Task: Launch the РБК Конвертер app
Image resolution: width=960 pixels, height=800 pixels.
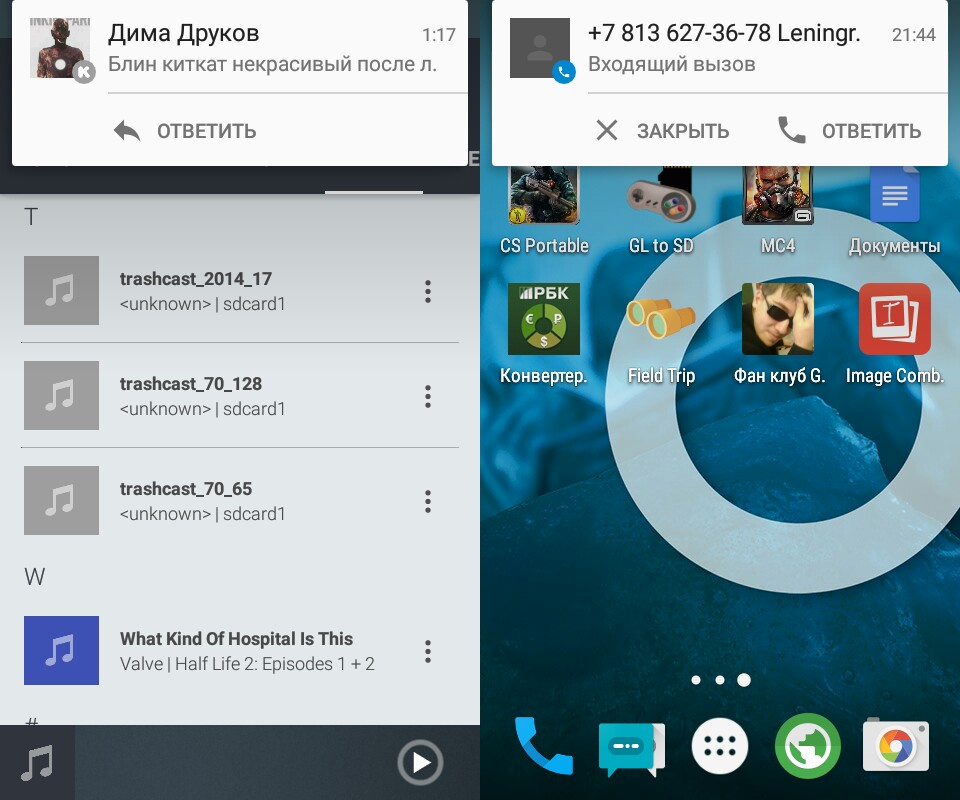Action: pyautogui.click(x=544, y=319)
